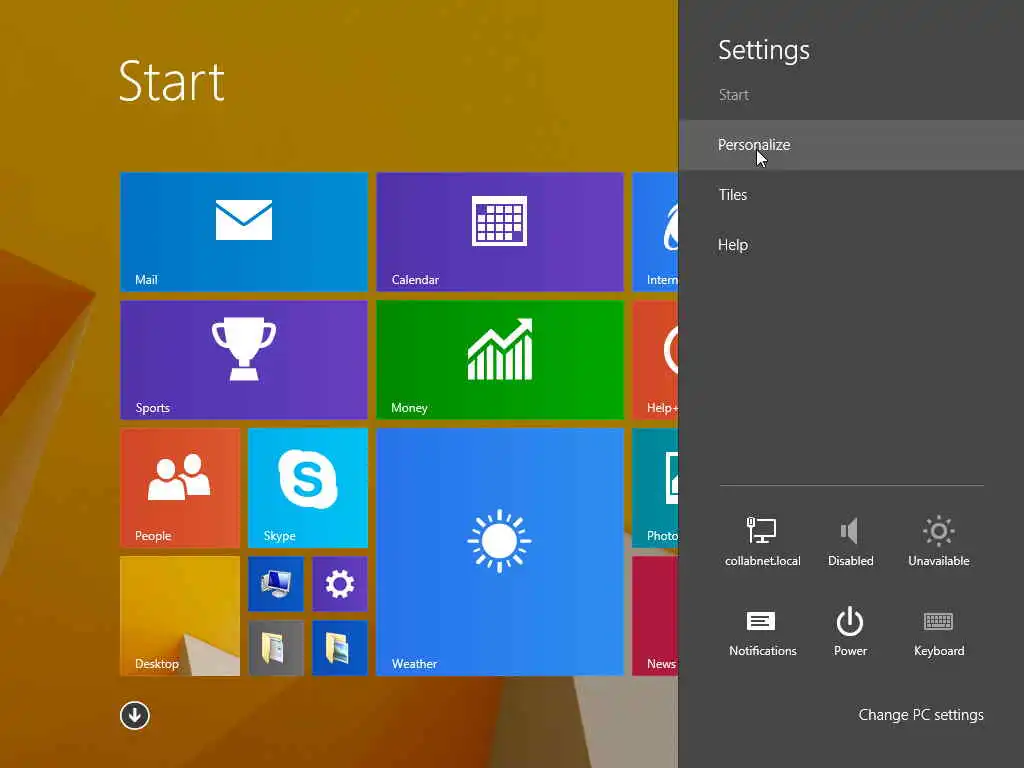Click the Settings heading in the charm panel

(763, 50)
